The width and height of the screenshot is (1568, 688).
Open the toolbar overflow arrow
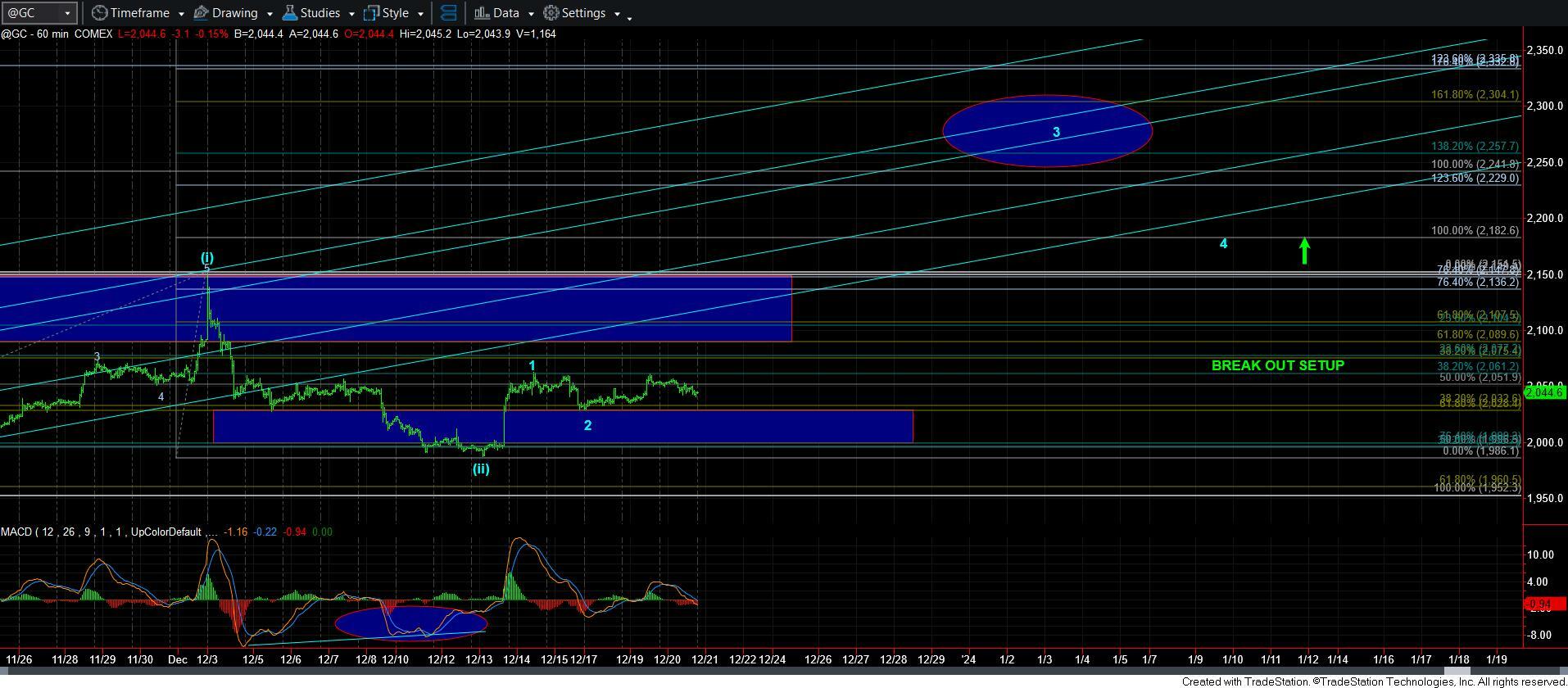click(629, 17)
